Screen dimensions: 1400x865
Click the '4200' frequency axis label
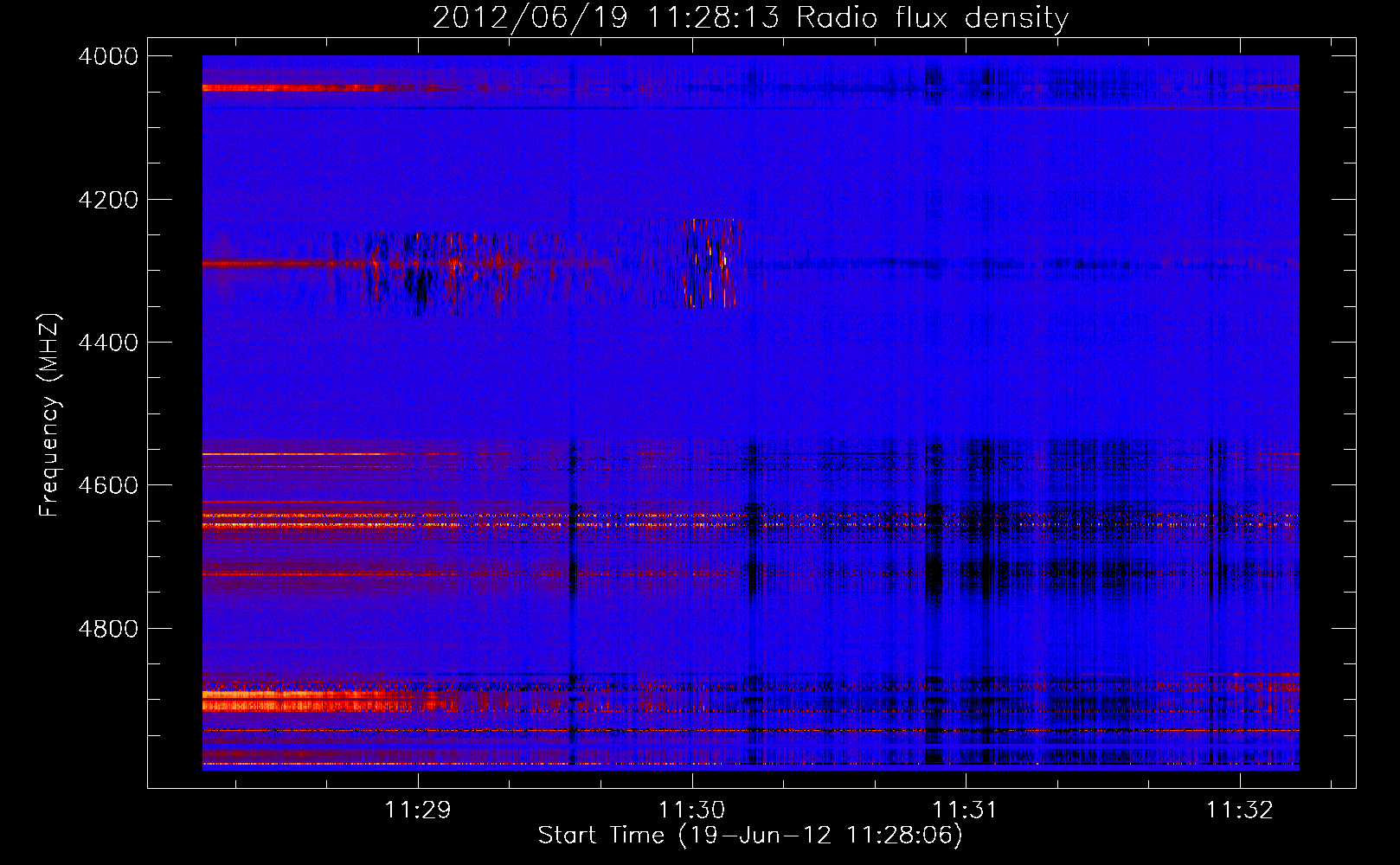[108, 200]
